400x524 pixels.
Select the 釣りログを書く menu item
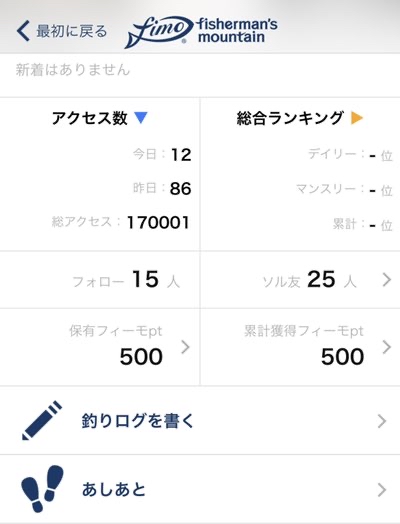coord(200,420)
